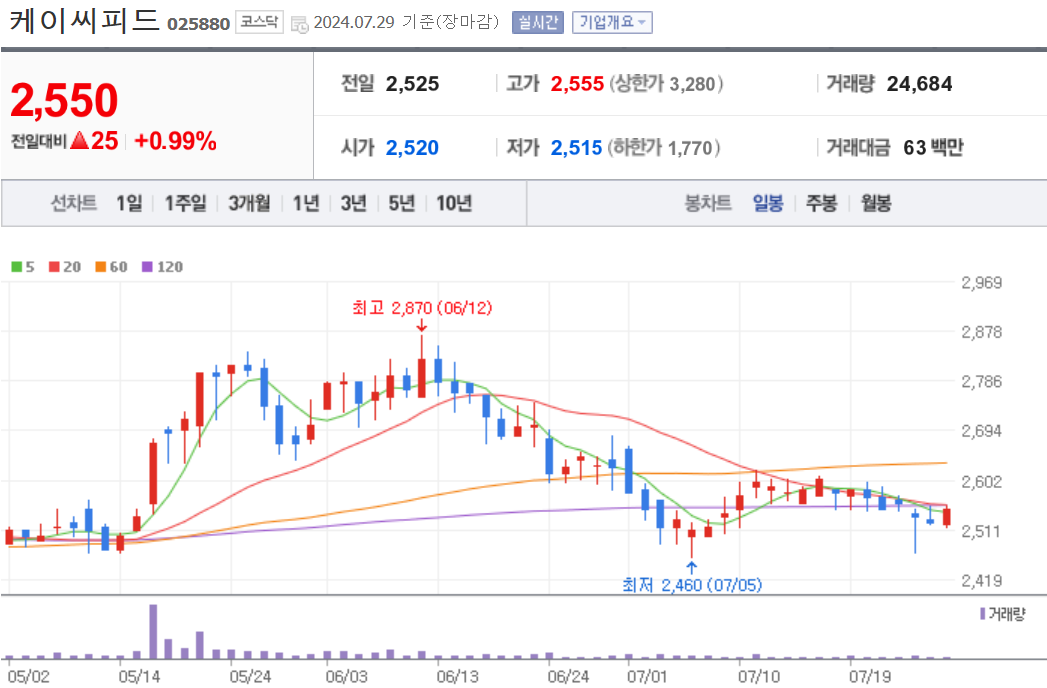Switch to the 월봉 monthly candle chart
The height and width of the screenshot is (688, 1047).
click(876, 203)
